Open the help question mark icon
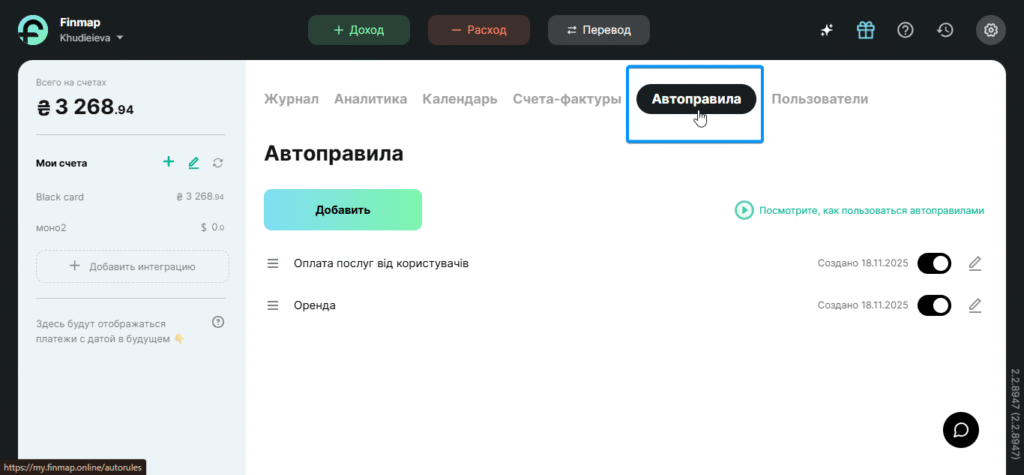This screenshot has height=475, width=1024. [x=905, y=30]
